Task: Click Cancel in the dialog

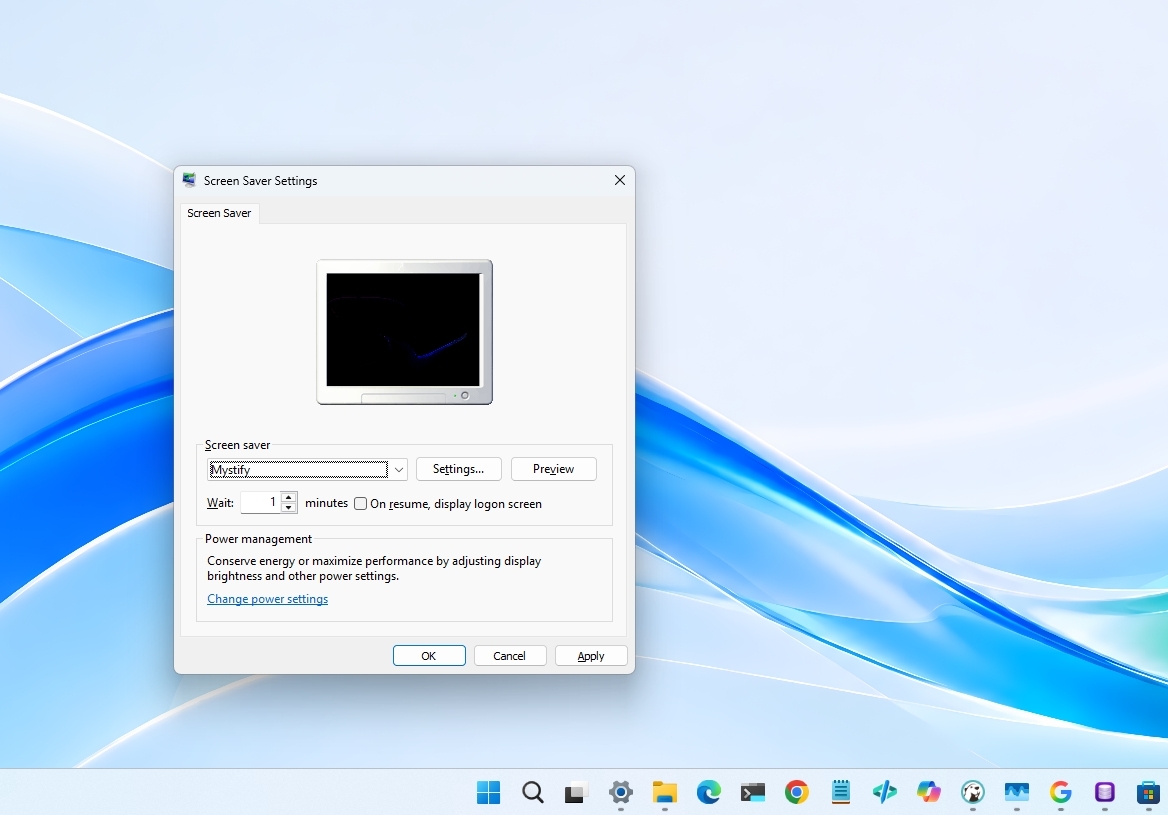Action: pos(510,656)
